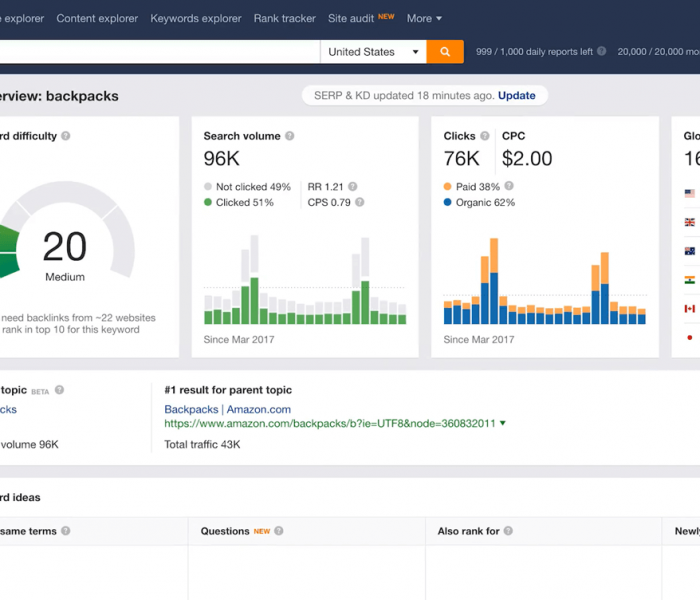Click Update link for SERP & KD

(517, 96)
